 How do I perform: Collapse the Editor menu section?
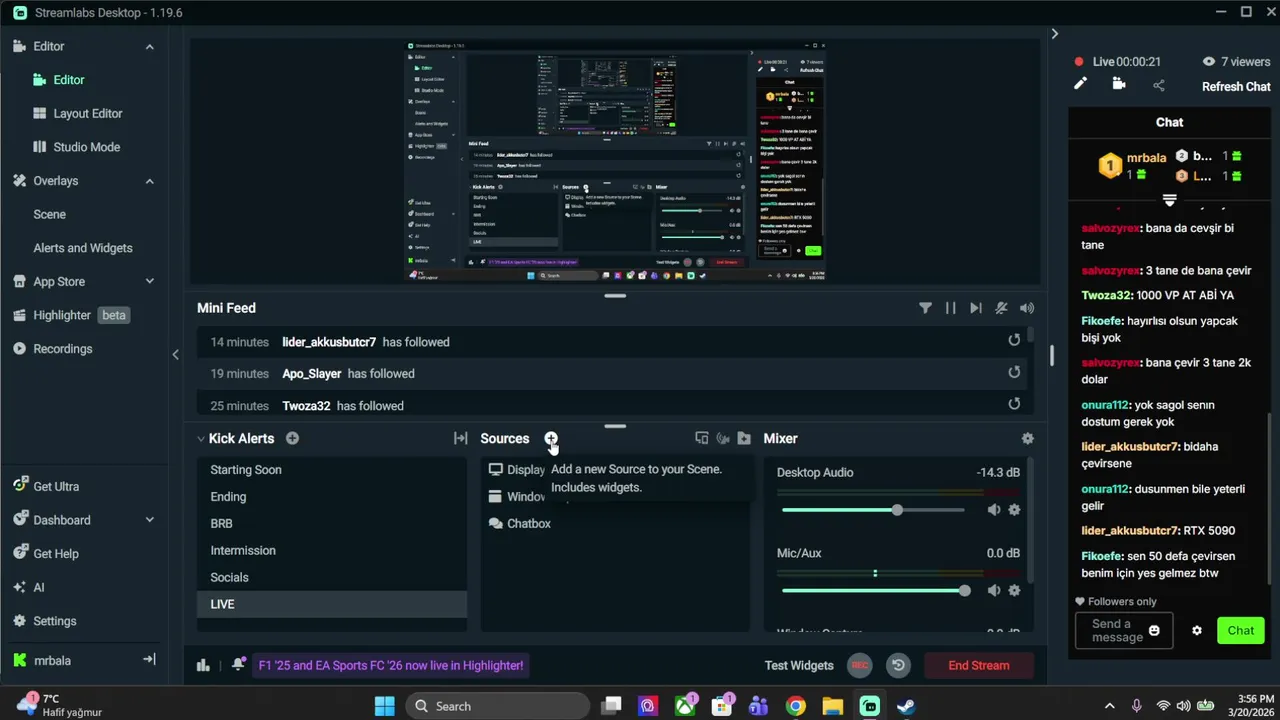click(x=150, y=46)
